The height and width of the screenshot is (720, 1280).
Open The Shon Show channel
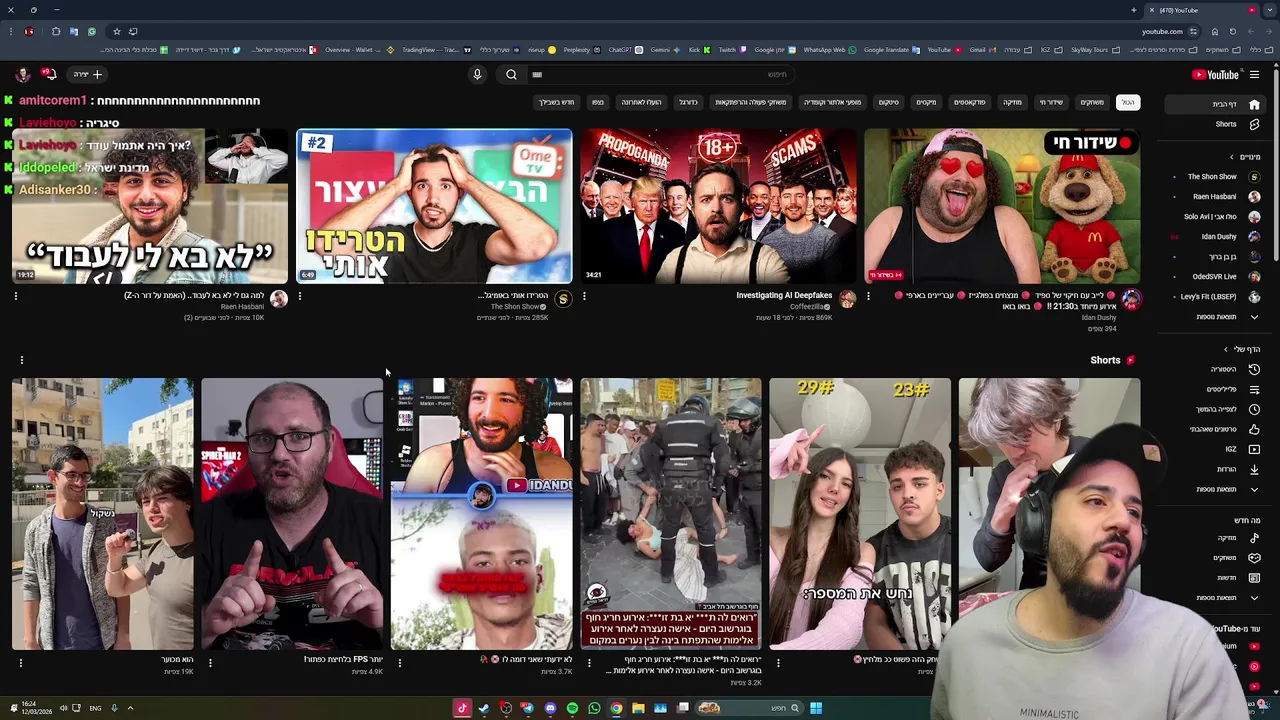coord(1216,177)
